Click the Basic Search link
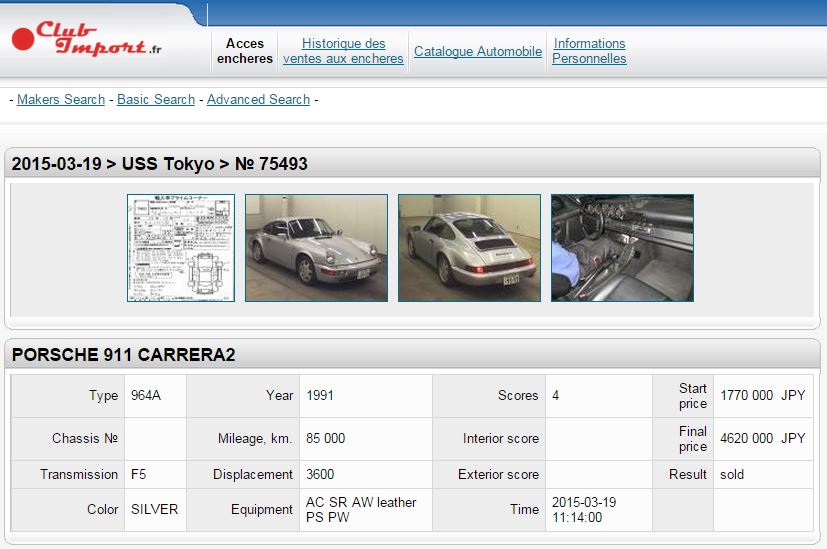 tap(156, 99)
